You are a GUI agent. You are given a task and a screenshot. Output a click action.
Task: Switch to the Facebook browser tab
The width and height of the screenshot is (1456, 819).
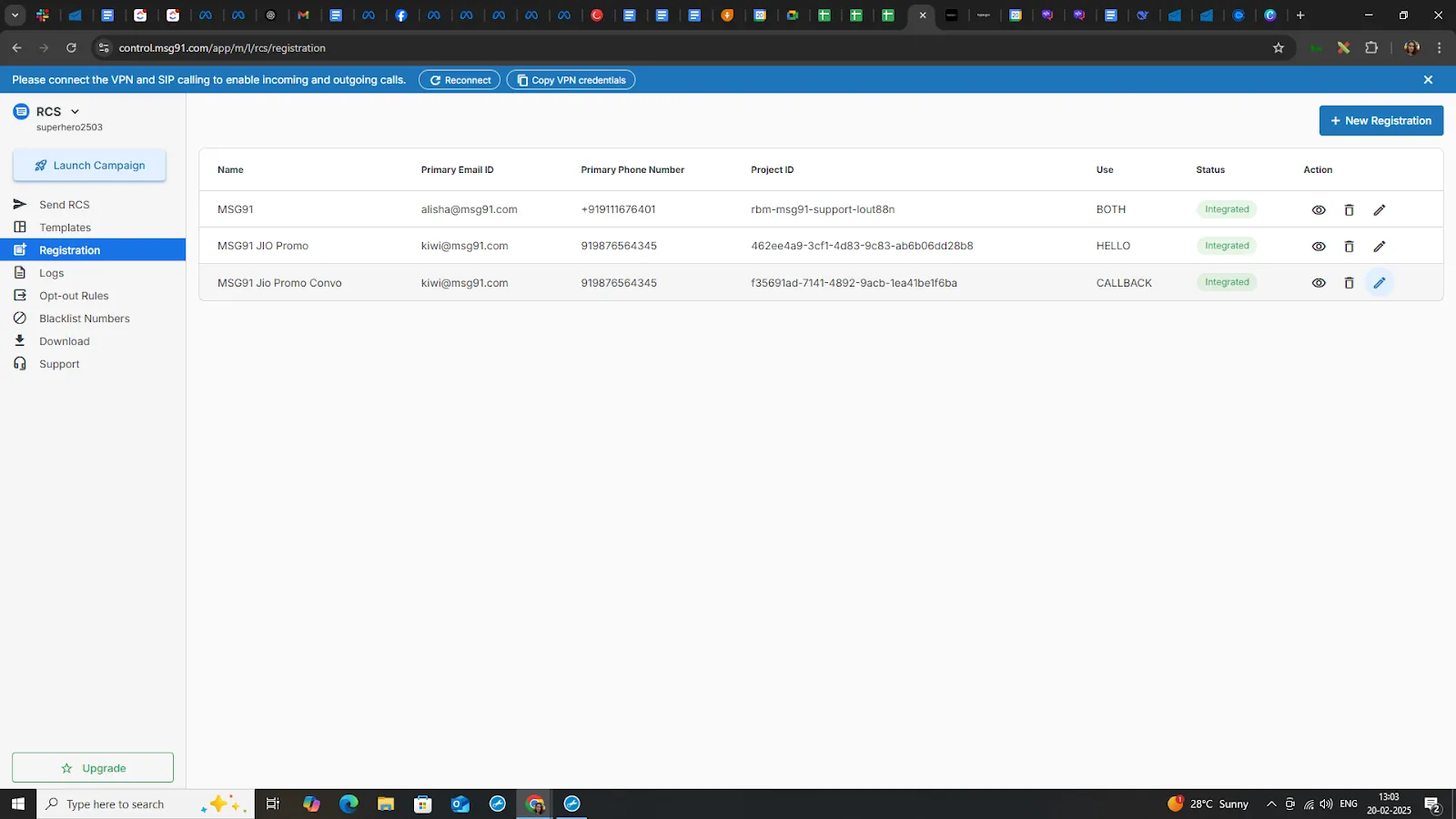(401, 15)
